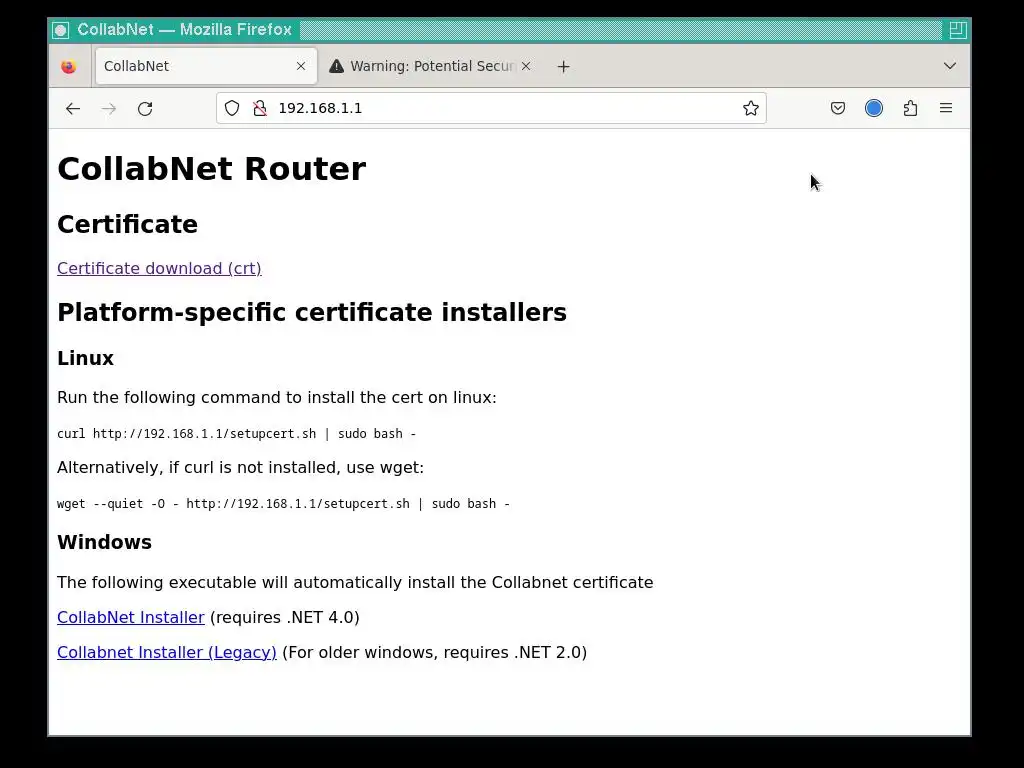1024x768 pixels.
Task: Click the Firefox View icon
Action: tap(69, 67)
